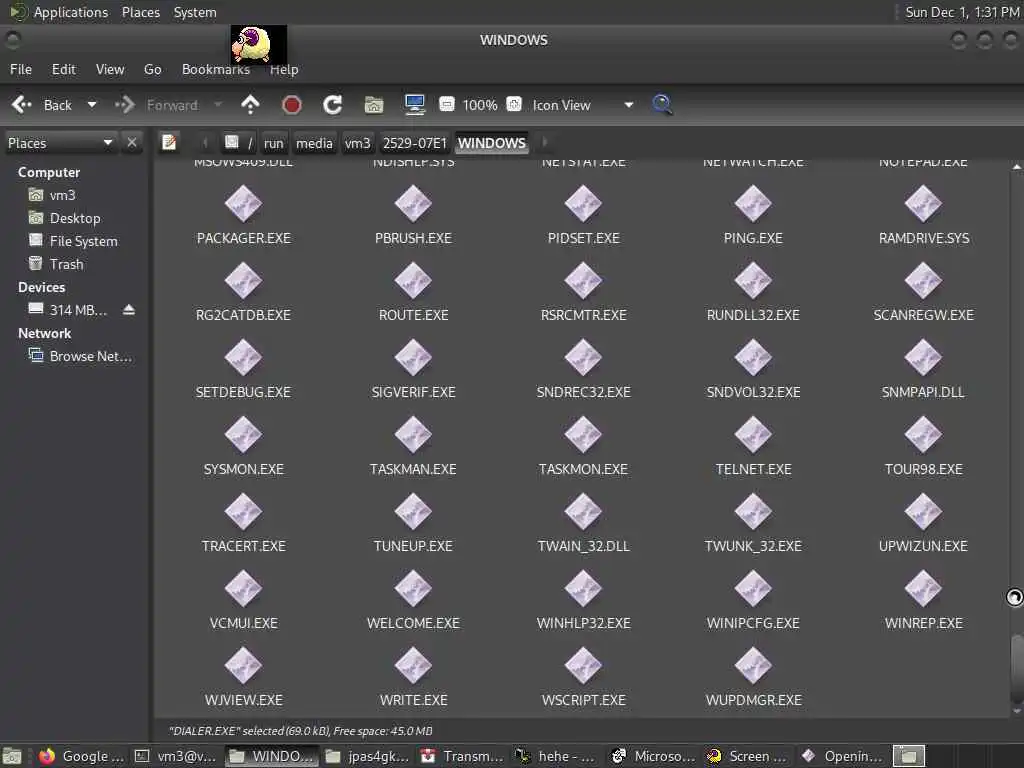Switch to the Transmission taskbar item
Screen dimensions: 1024x768
[x=462, y=756]
